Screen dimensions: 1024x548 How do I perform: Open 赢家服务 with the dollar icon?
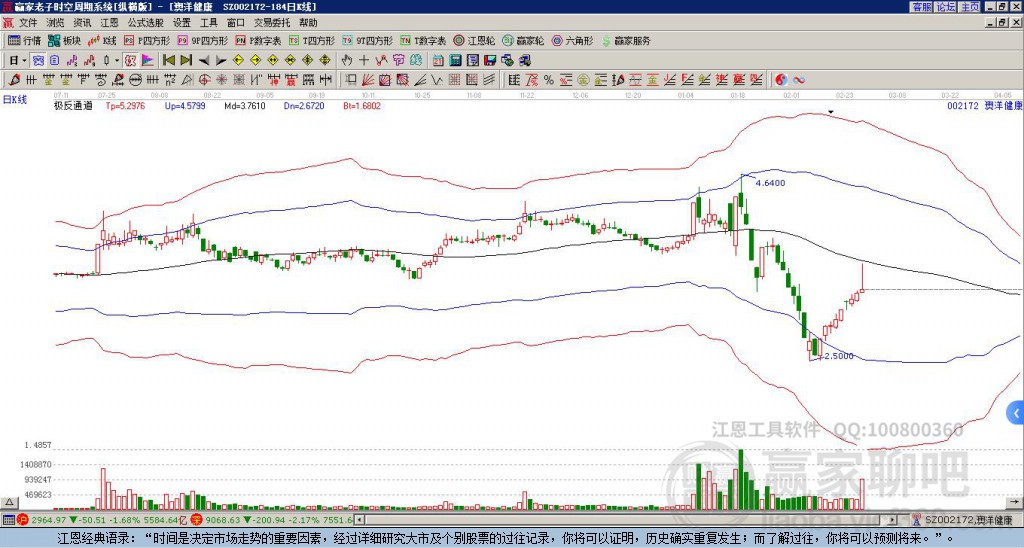tap(626, 40)
